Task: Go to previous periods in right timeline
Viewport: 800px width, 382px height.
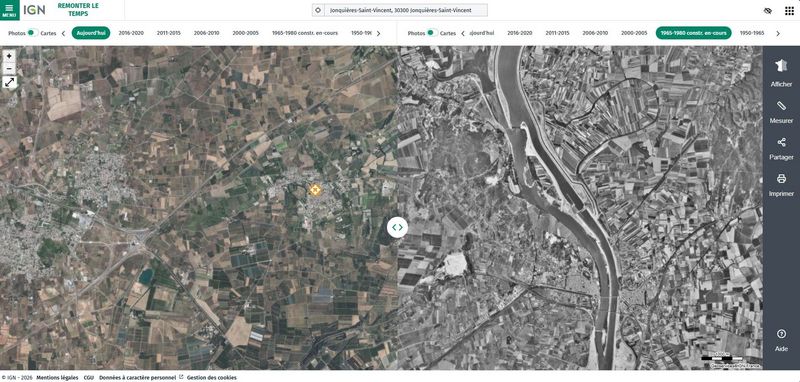Action: [463, 33]
